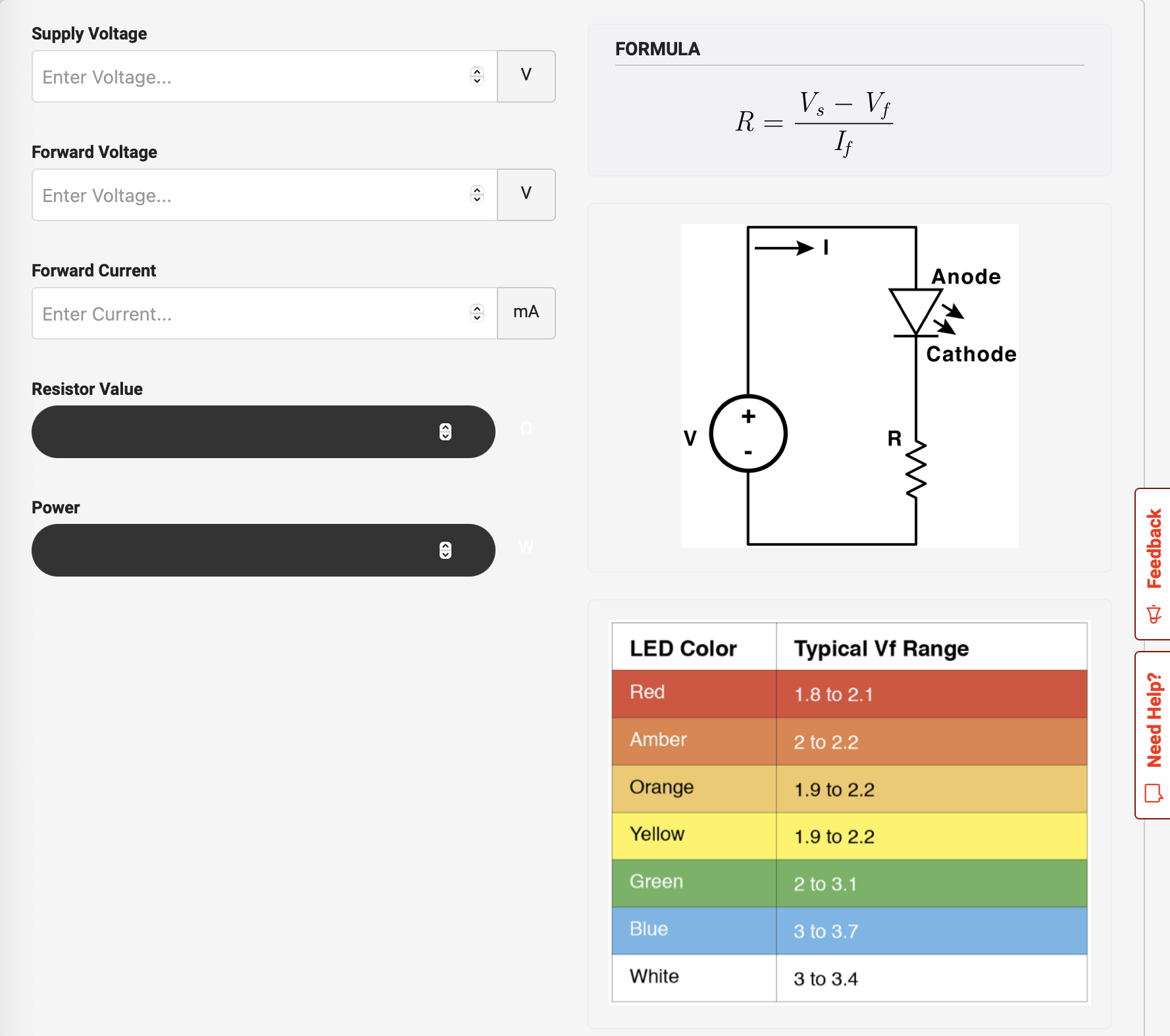Viewport: 1170px width, 1036px height.
Task: Click the V unit box beside Supply Voltage
Action: tap(526, 76)
